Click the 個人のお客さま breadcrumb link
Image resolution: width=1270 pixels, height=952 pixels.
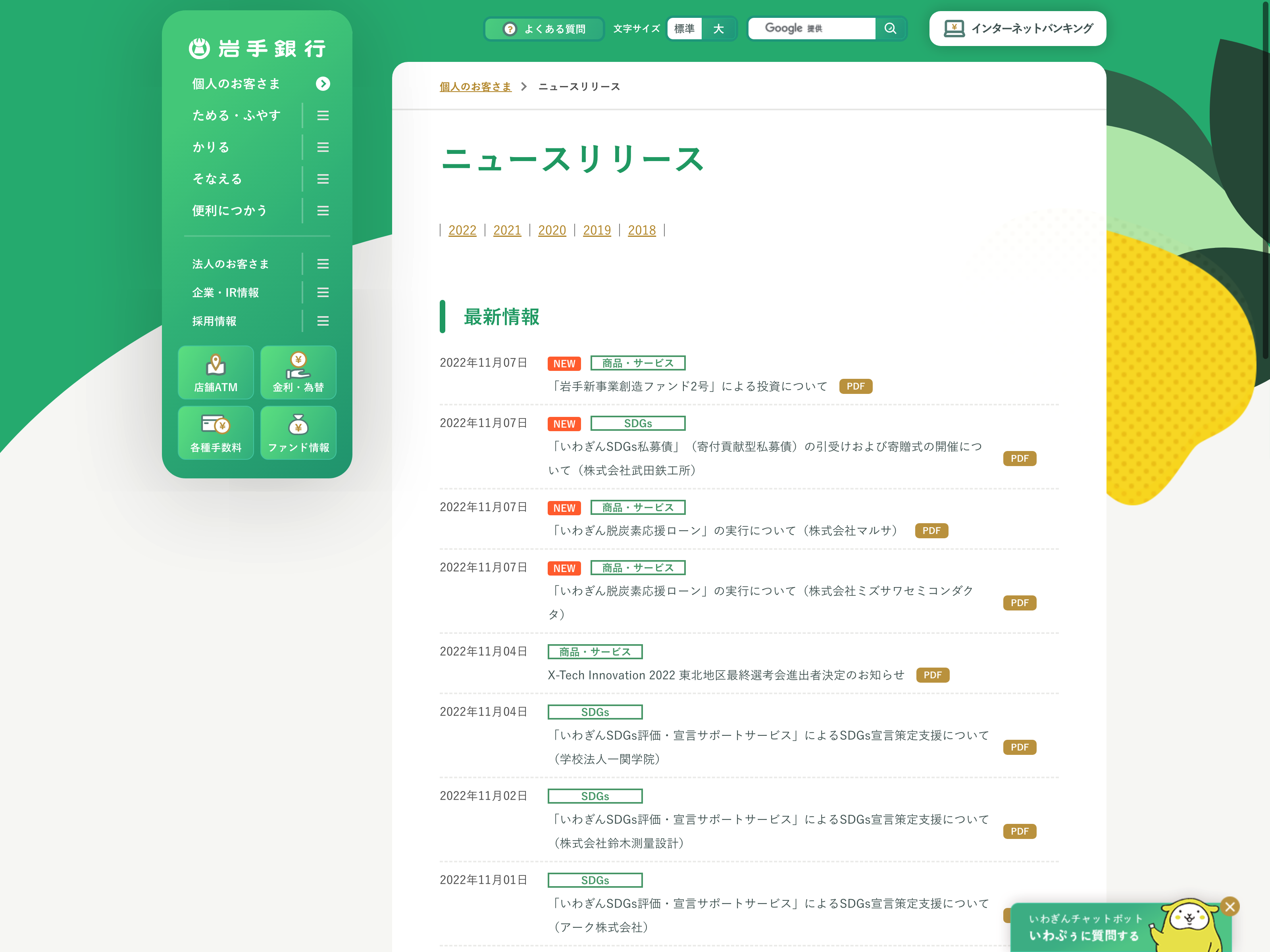pos(475,86)
